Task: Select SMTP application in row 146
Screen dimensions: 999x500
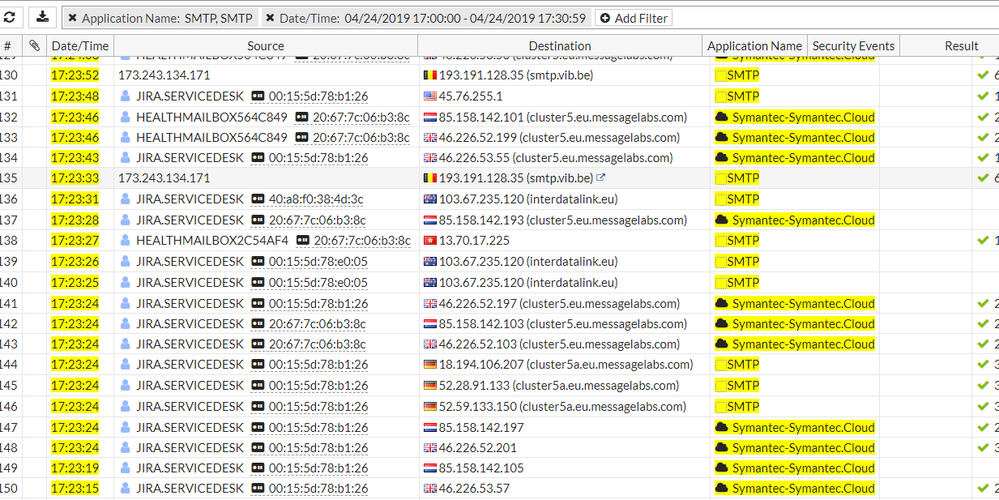Action: coord(743,406)
